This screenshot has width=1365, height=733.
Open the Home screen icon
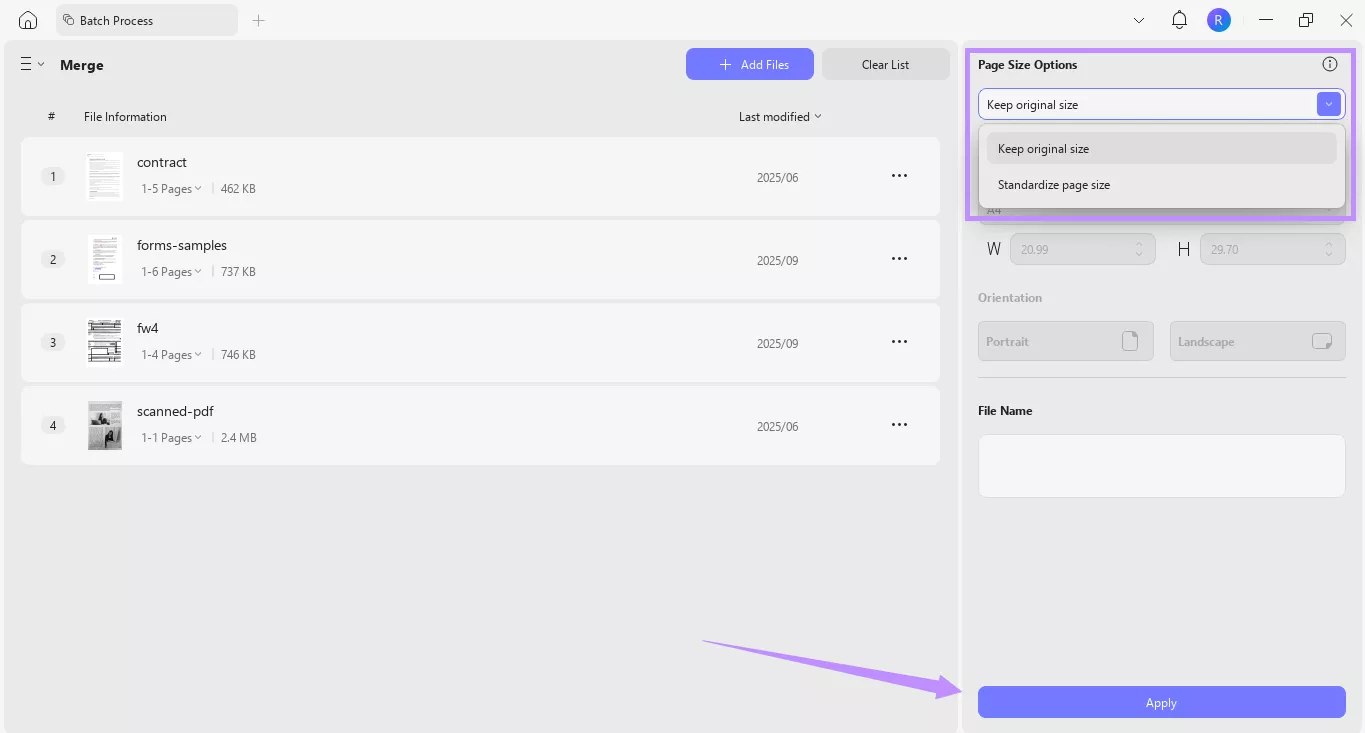(x=27, y=19)
